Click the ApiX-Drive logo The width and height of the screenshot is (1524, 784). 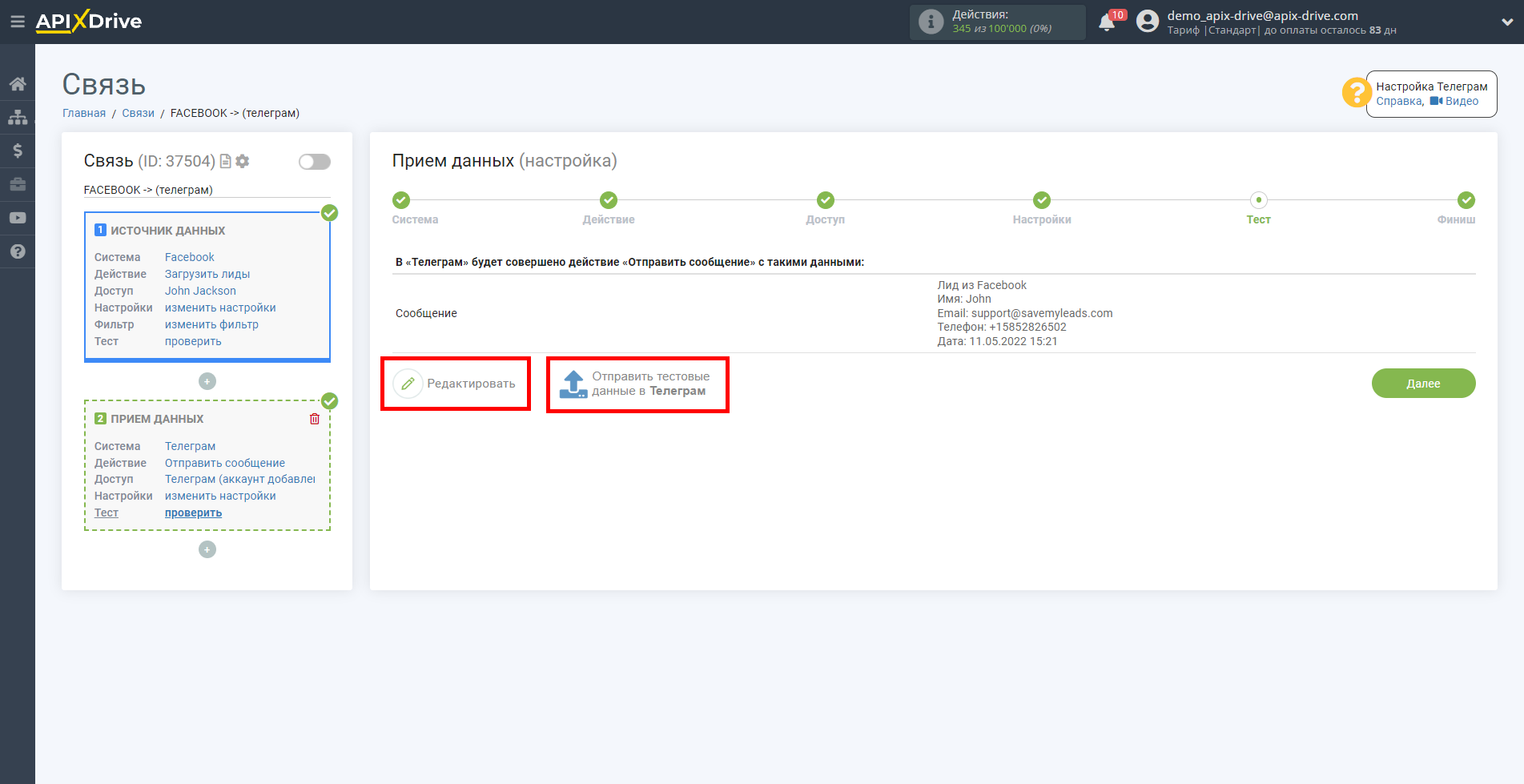pyautogui.click(x=89, y=22)
